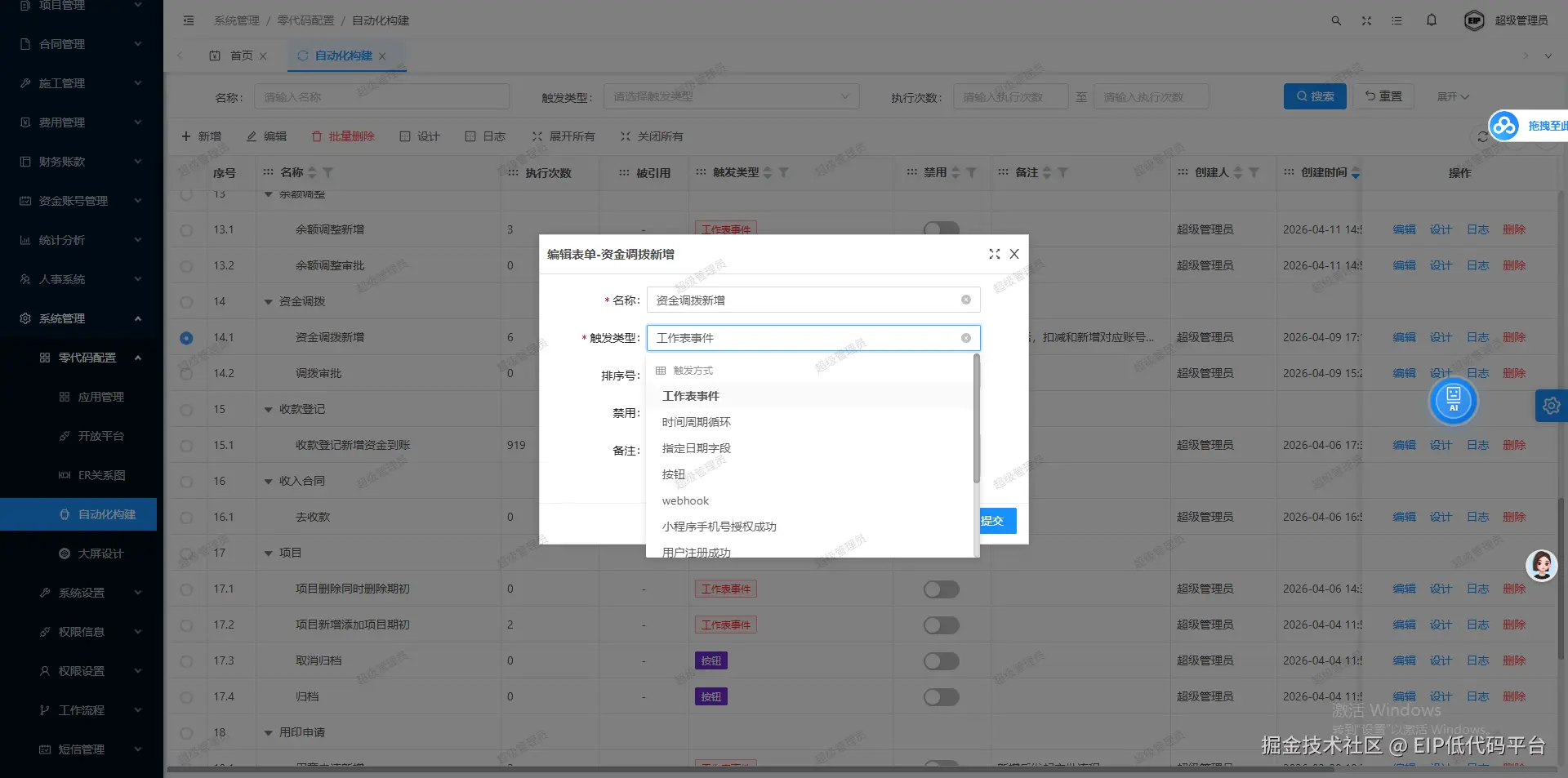Click the 名称 search input

(381, 96)
